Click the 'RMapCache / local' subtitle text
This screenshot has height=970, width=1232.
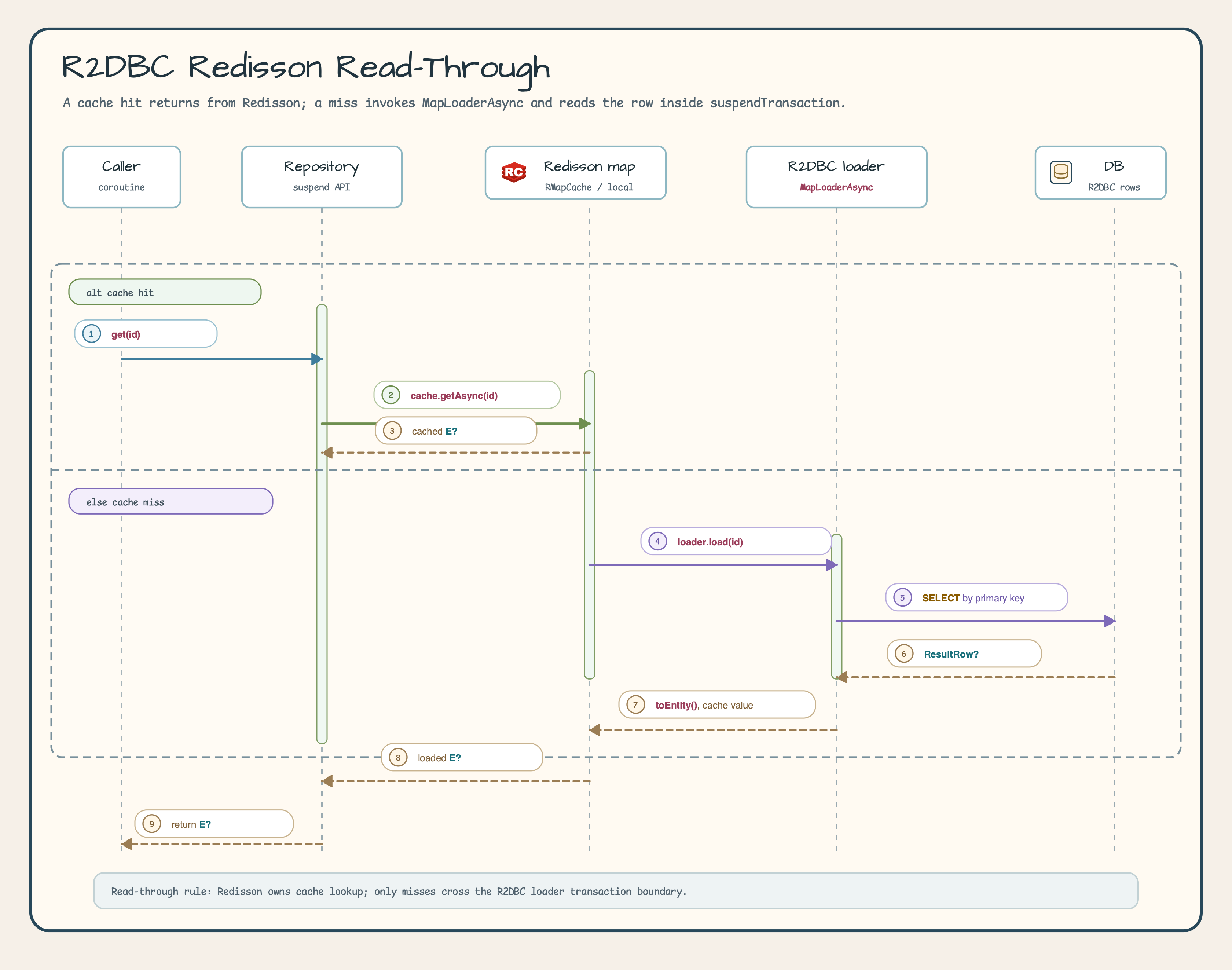(x=589, y=187)
